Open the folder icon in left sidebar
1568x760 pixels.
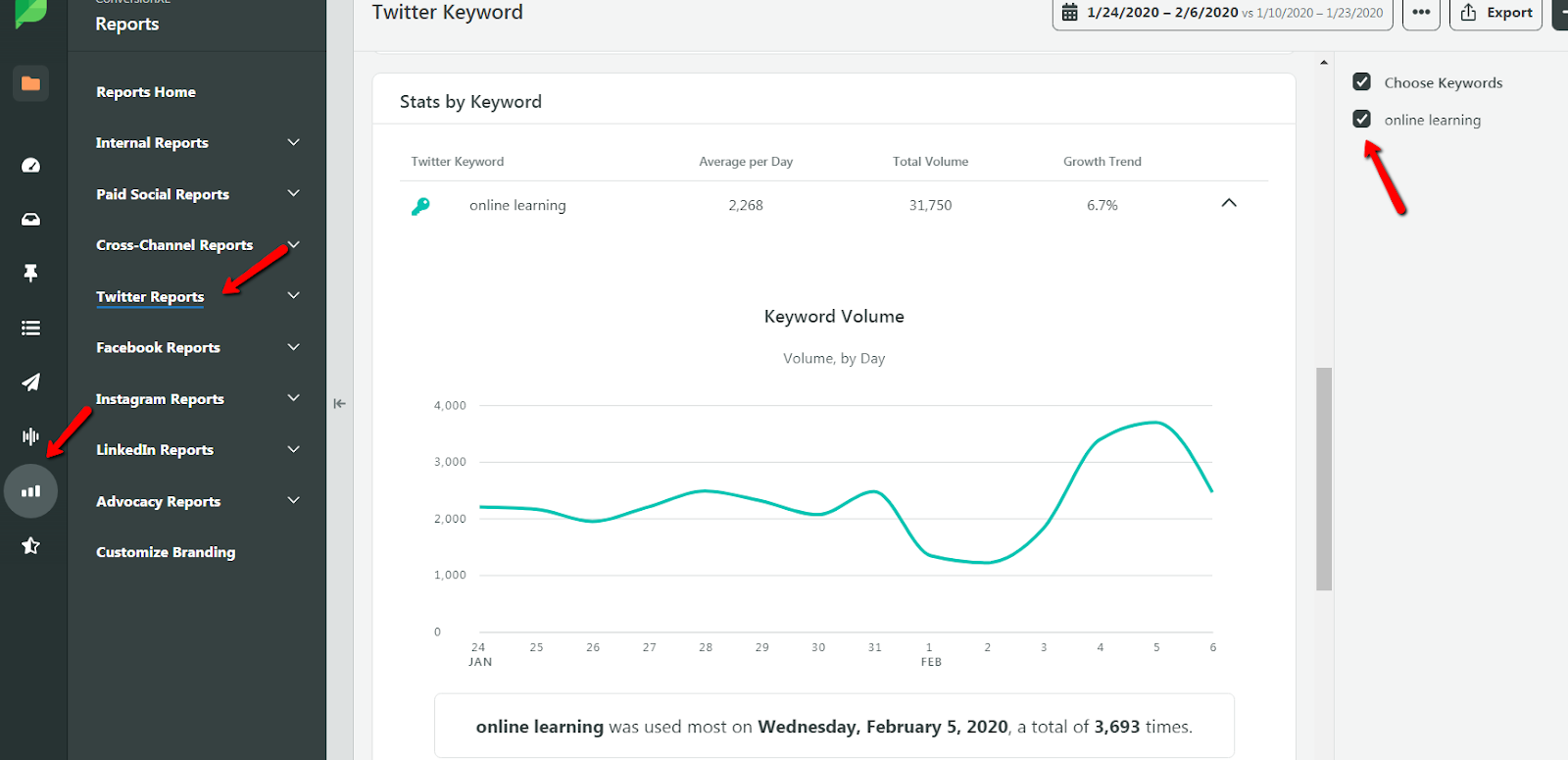(30, 83)
